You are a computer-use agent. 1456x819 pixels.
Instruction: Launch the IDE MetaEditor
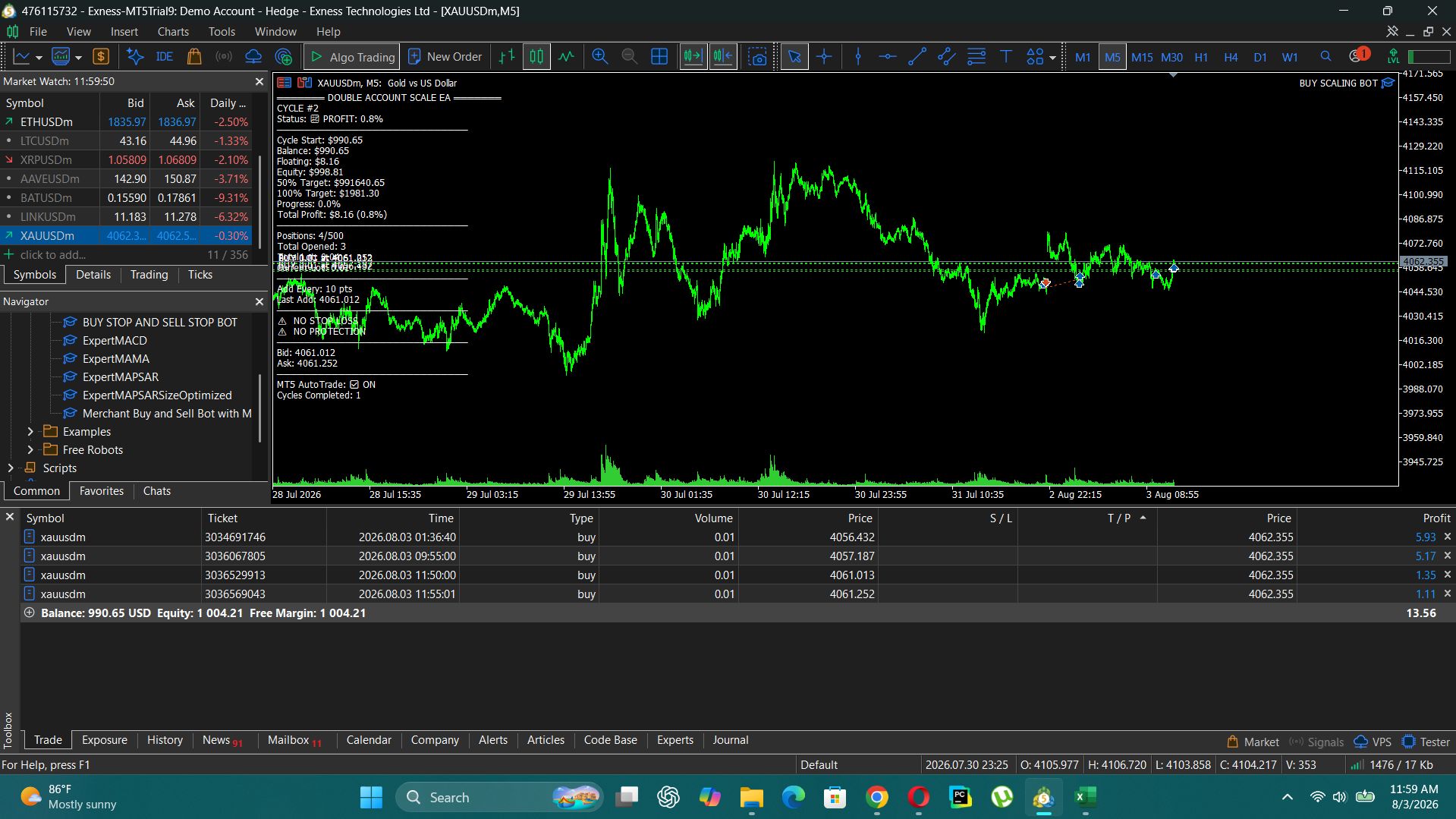(164, 57)
